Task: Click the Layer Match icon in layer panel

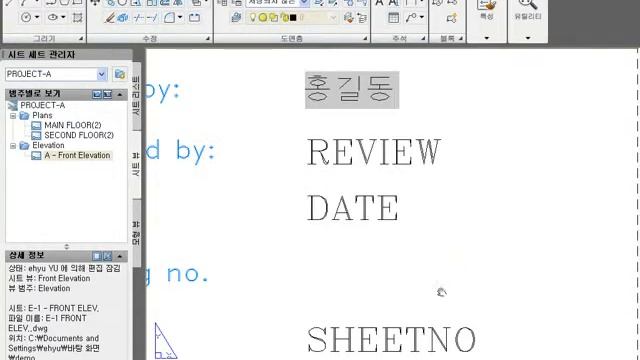Action: (x=348, y=18)
